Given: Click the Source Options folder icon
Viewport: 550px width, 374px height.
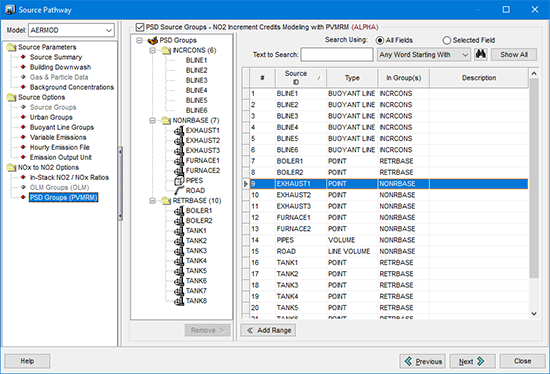Looking at the screenshot, I should click(12, 97).
